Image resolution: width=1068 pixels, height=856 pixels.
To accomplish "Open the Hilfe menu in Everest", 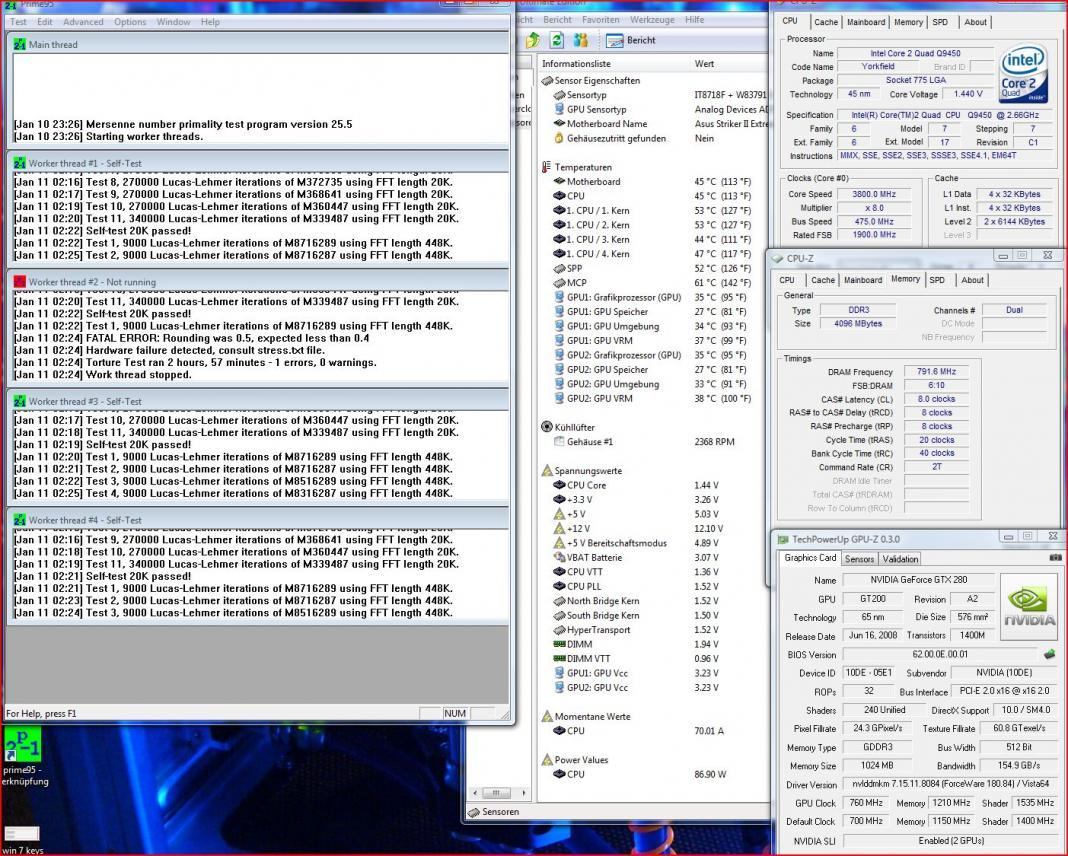I will pos(695,20).
